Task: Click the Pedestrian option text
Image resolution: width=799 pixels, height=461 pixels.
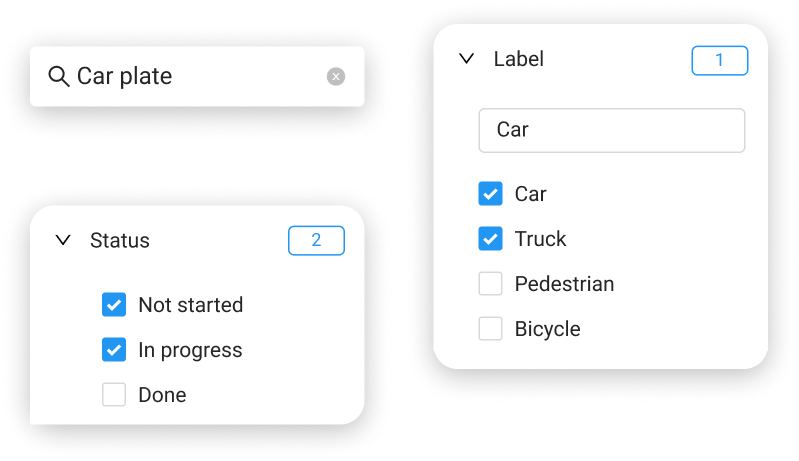Action: click(x=564, y=284)
